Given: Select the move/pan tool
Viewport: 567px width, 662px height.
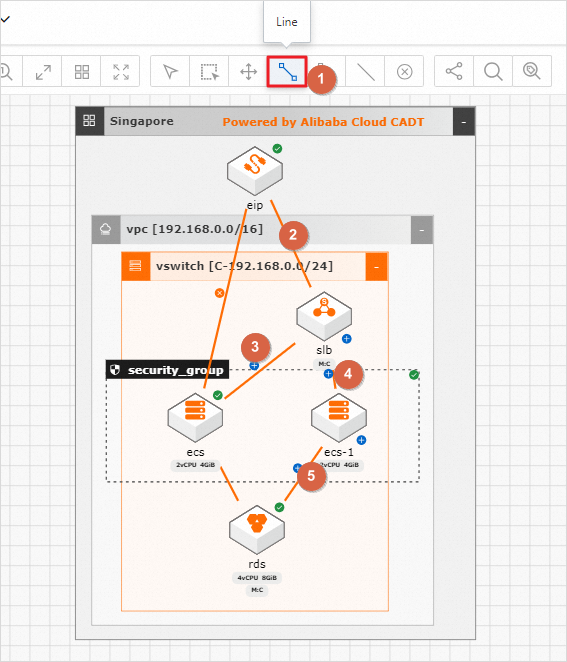Looking at the screenshot, I should coord(248,71).
